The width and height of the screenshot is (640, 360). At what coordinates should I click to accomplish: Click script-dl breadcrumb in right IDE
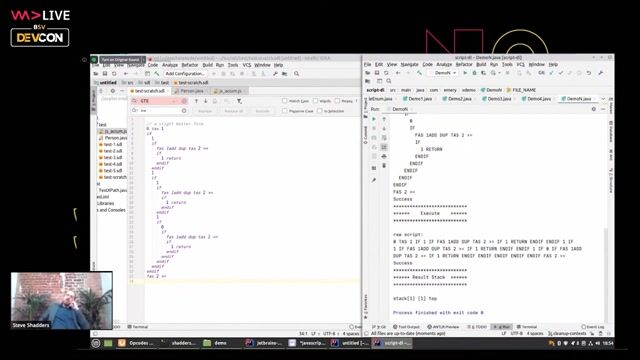pos(375,90)
